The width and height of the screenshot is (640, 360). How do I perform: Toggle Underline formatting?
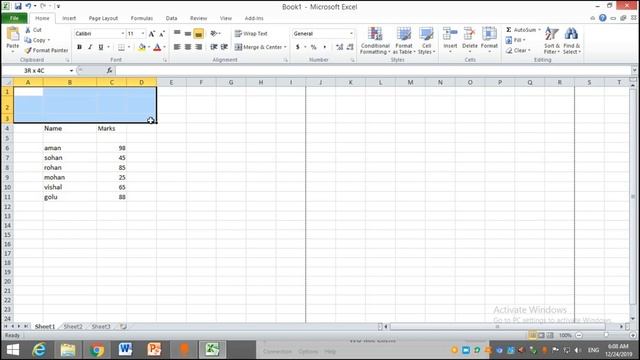click(x=100, y=47)
